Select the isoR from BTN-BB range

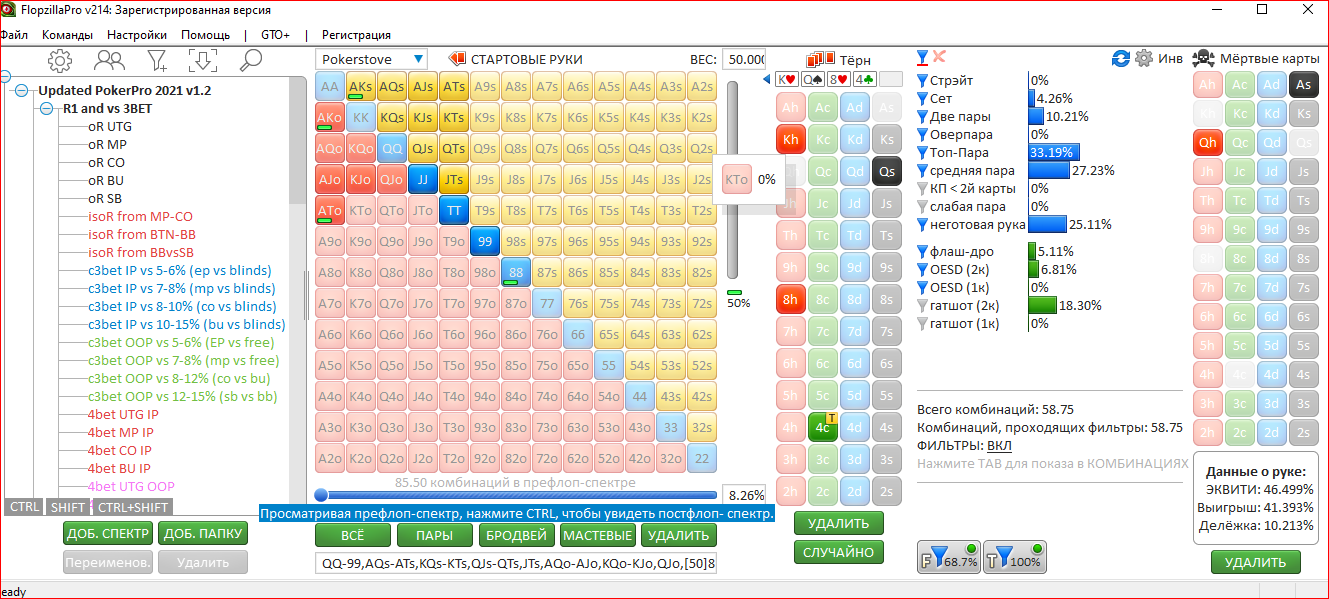[142, 234]
